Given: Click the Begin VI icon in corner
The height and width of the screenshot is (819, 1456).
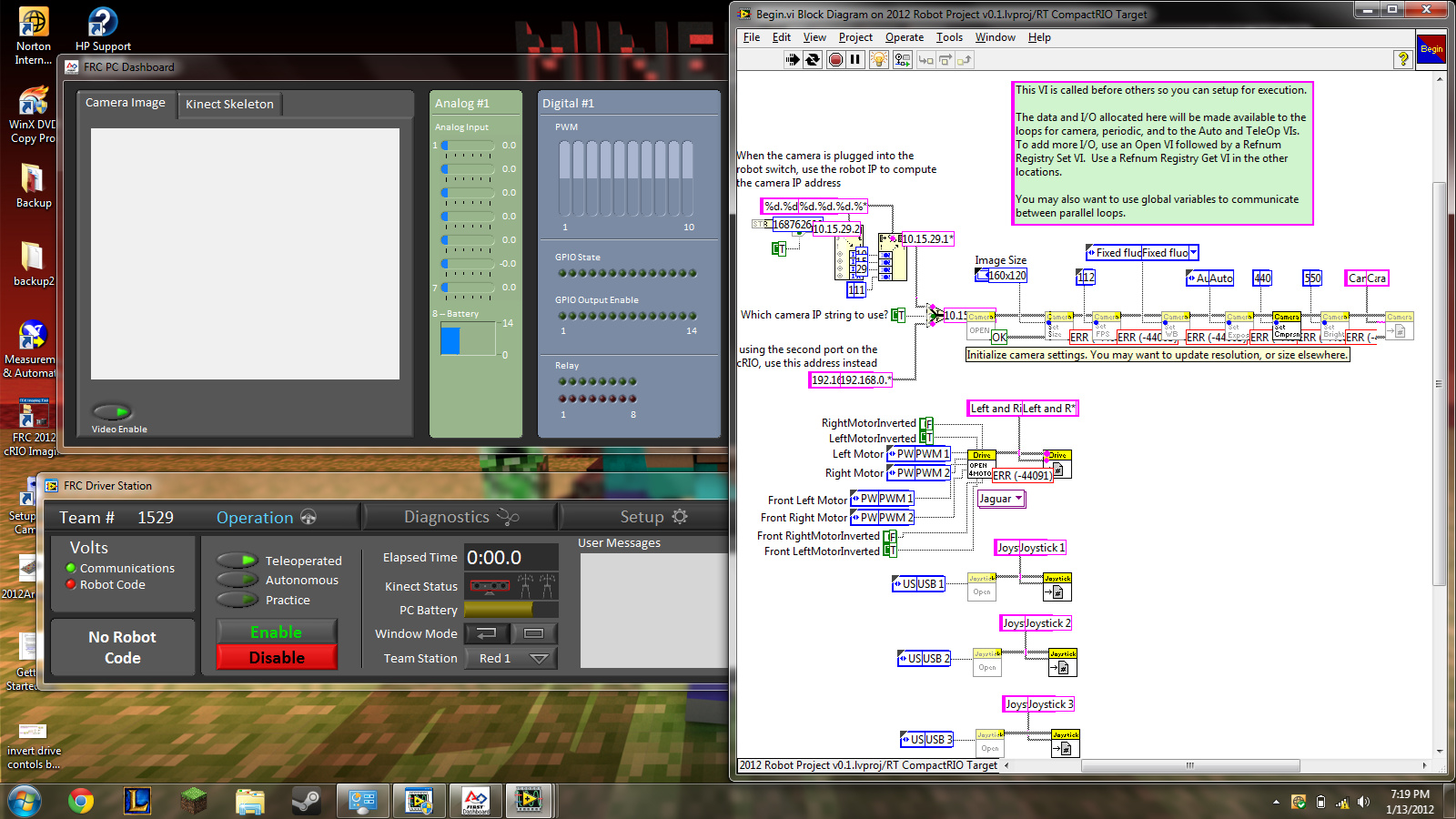Looking at the screenshot, I should click(x=1431, y=49).
